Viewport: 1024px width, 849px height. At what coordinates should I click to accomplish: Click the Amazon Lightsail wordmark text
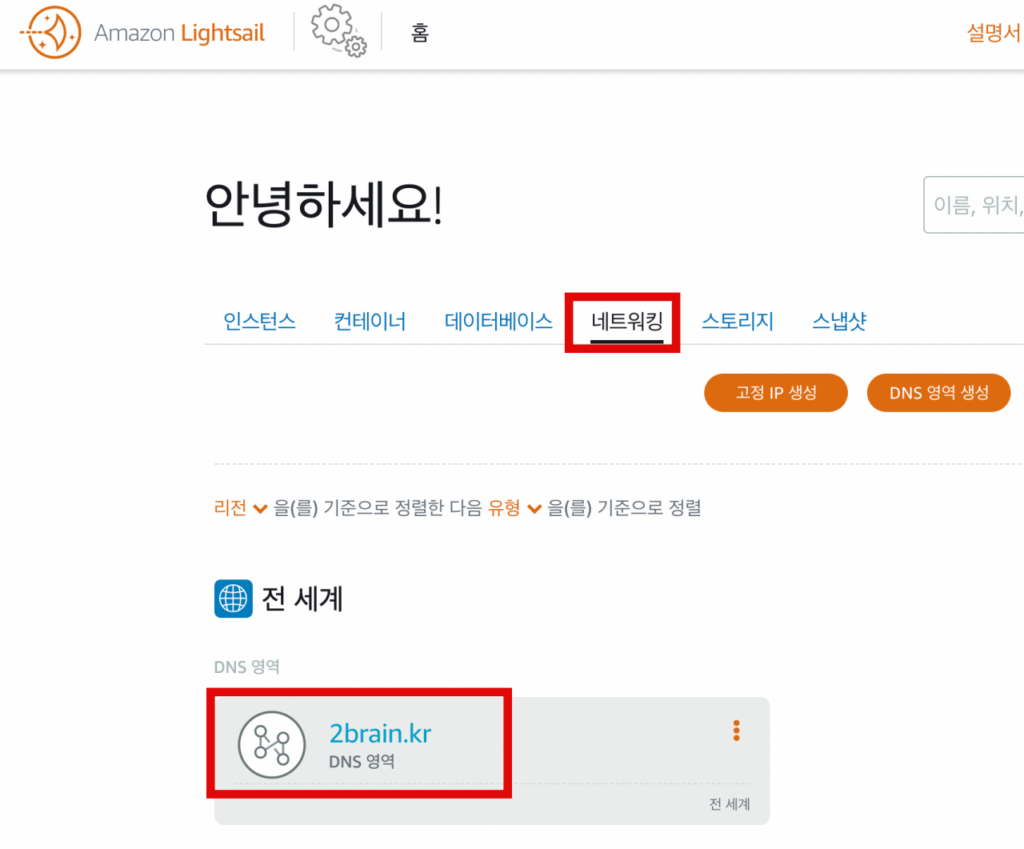tap(180, 33)
